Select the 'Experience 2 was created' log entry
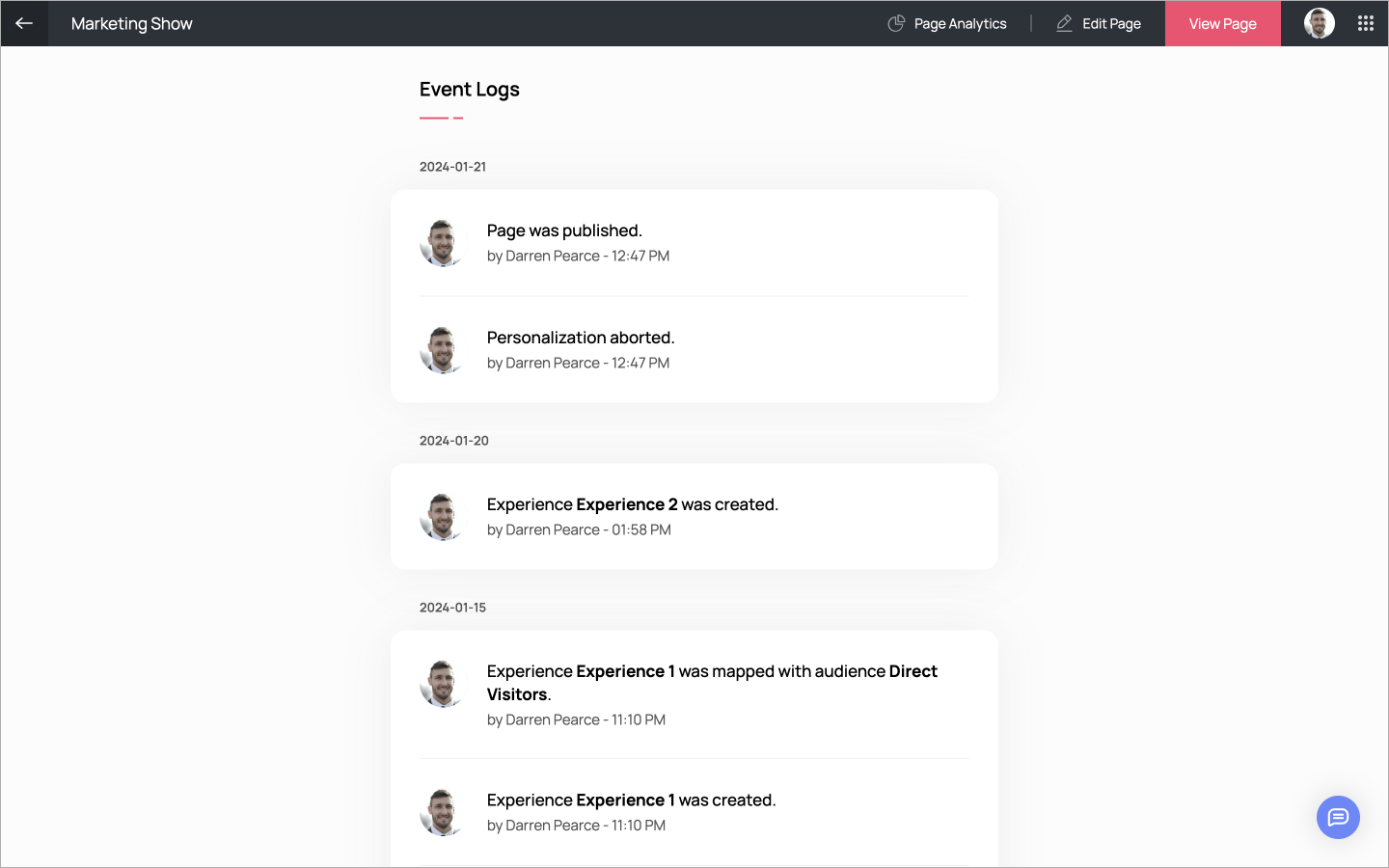The height and width of the screenshot is (868, 1389). click(x=694, y=517)
